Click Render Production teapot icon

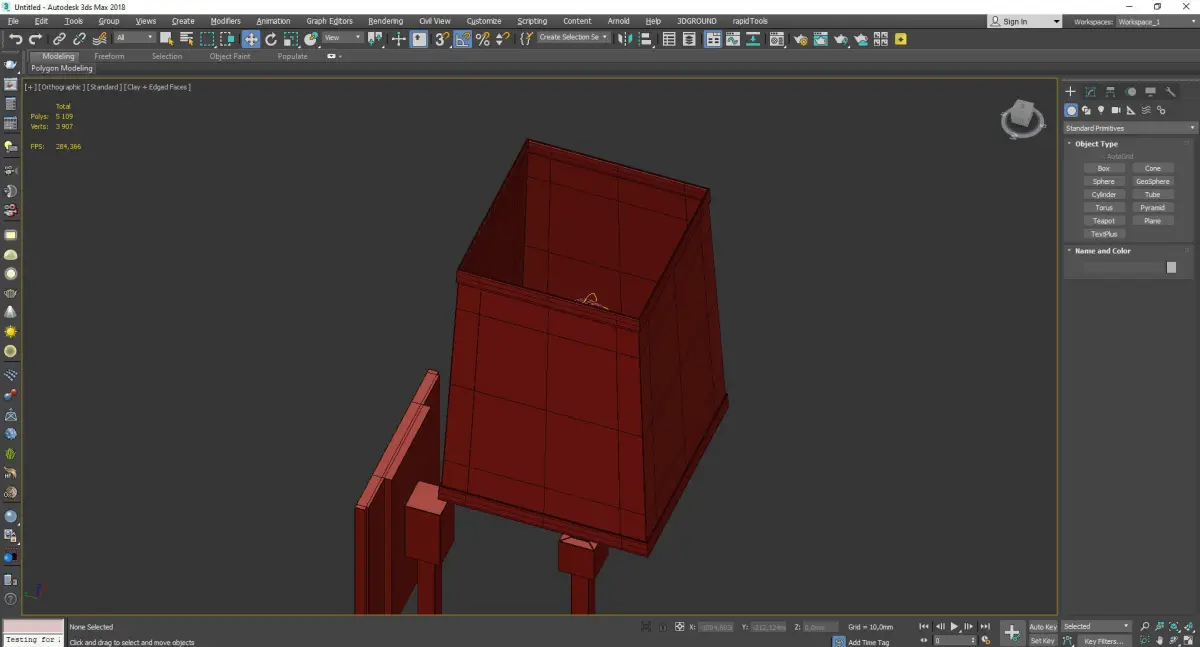tap(841, 39)
